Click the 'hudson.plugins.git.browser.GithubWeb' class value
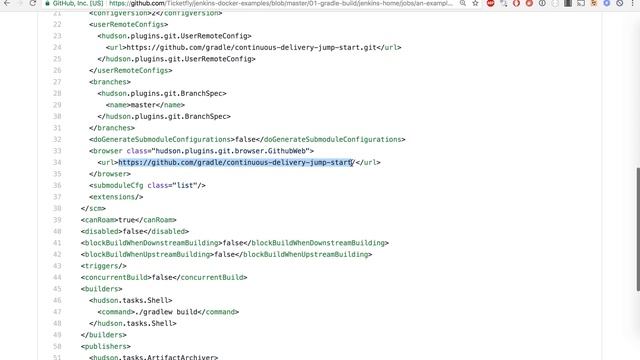The height and width of the screenshot is (360, 640). tap(231, 151)
